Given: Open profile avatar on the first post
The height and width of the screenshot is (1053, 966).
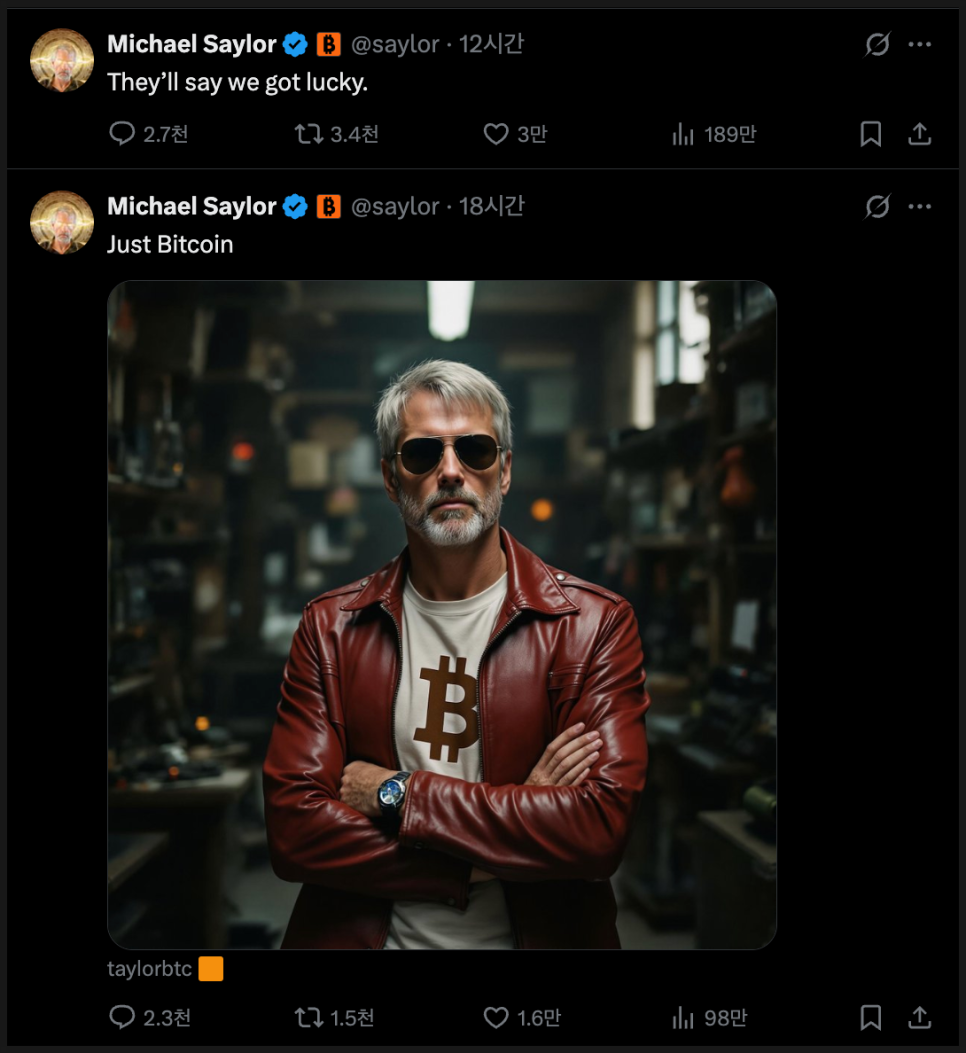Looking at the screenshot, I should coord(62,60).
